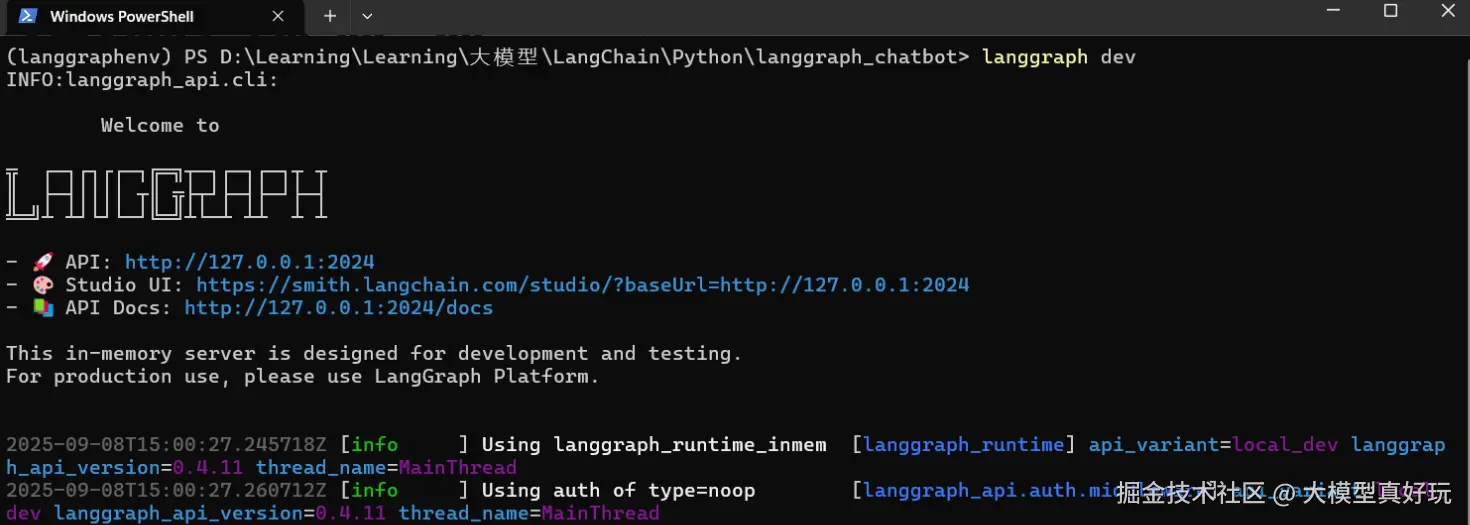This screenshot has height=525, width=1470.
Task: Open the new tab profile dropdown
Action: point(367,16)
